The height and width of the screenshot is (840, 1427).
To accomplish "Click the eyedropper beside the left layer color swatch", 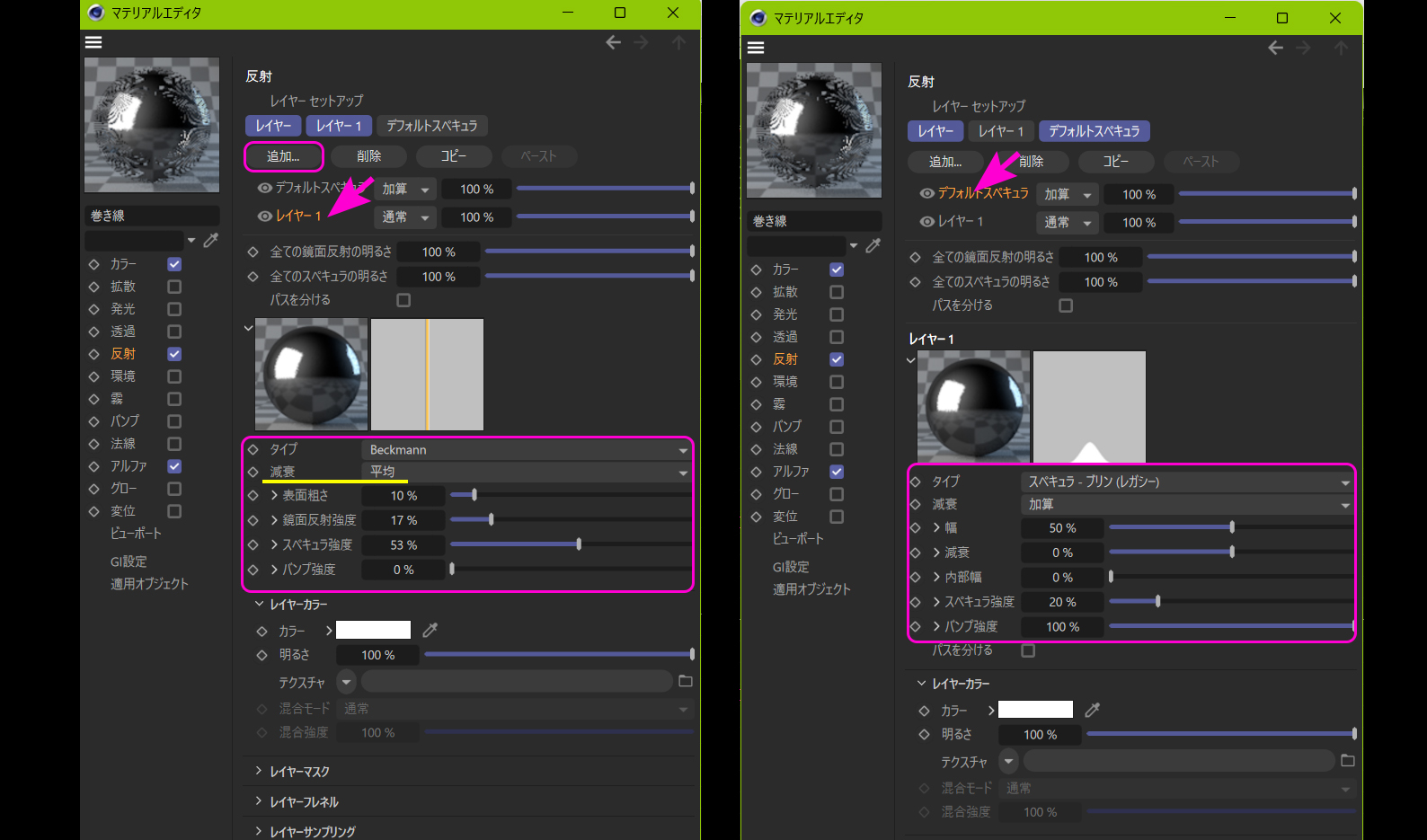I will coord(430,630).
